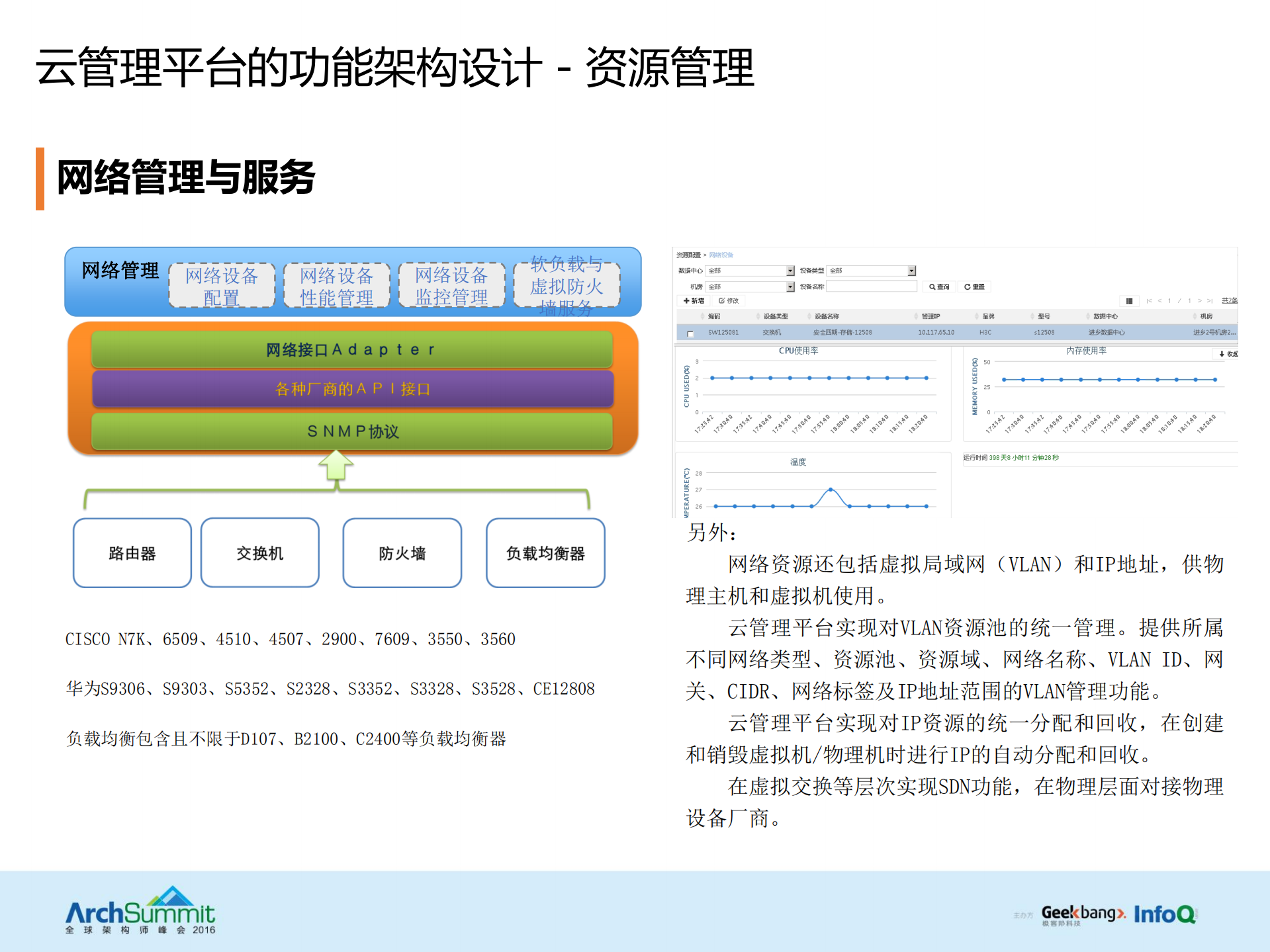Click inside the 设备名称 search input field
1270x952 pixels.
pyautogui.click(x=871, y=286)
